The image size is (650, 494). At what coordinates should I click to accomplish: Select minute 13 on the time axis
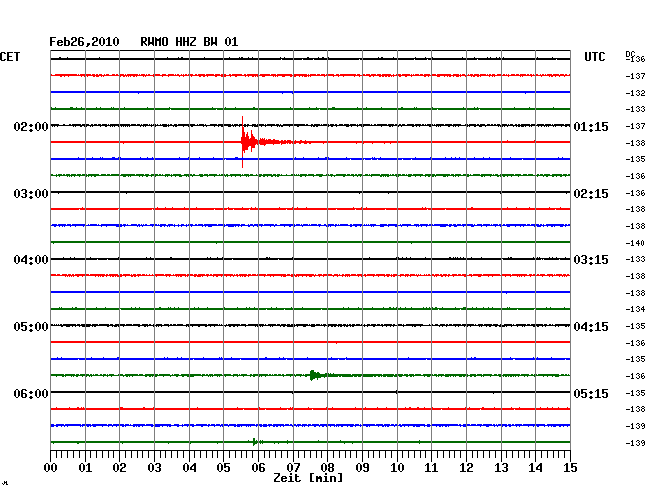pyautogui.click(x=501, y=467)
